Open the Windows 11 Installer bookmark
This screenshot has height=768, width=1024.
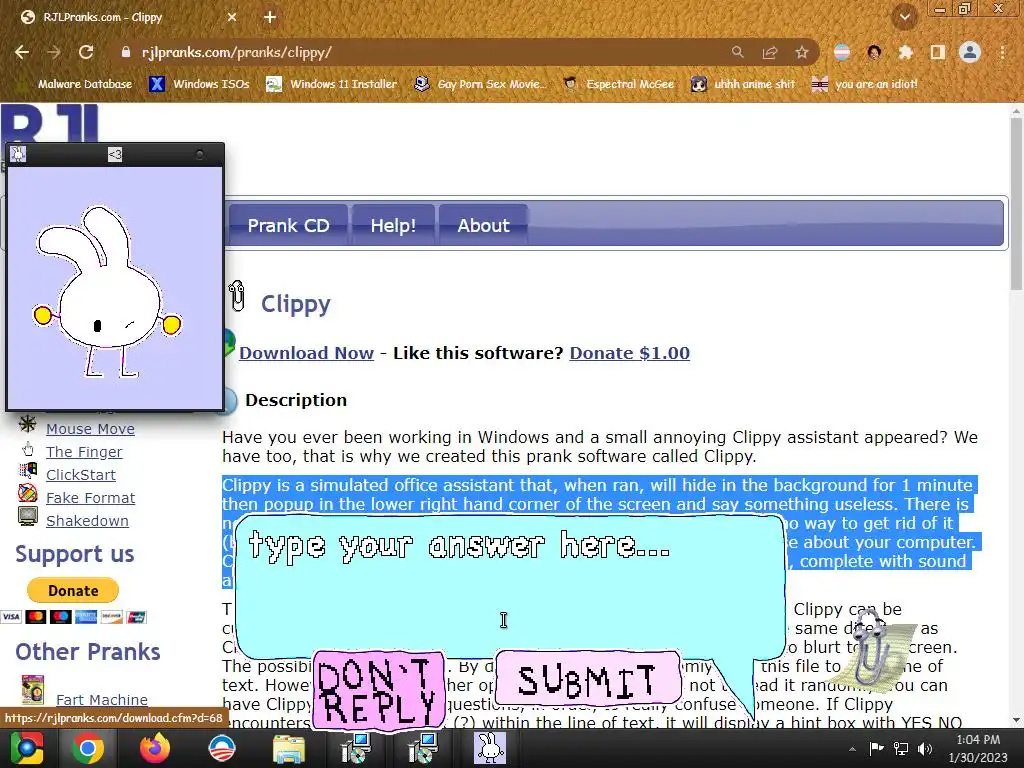pos(332,84)
